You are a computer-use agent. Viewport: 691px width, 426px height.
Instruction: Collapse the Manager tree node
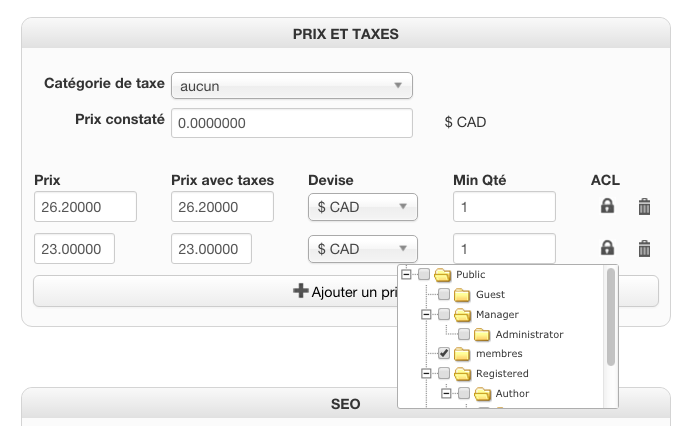pos(426,314)
